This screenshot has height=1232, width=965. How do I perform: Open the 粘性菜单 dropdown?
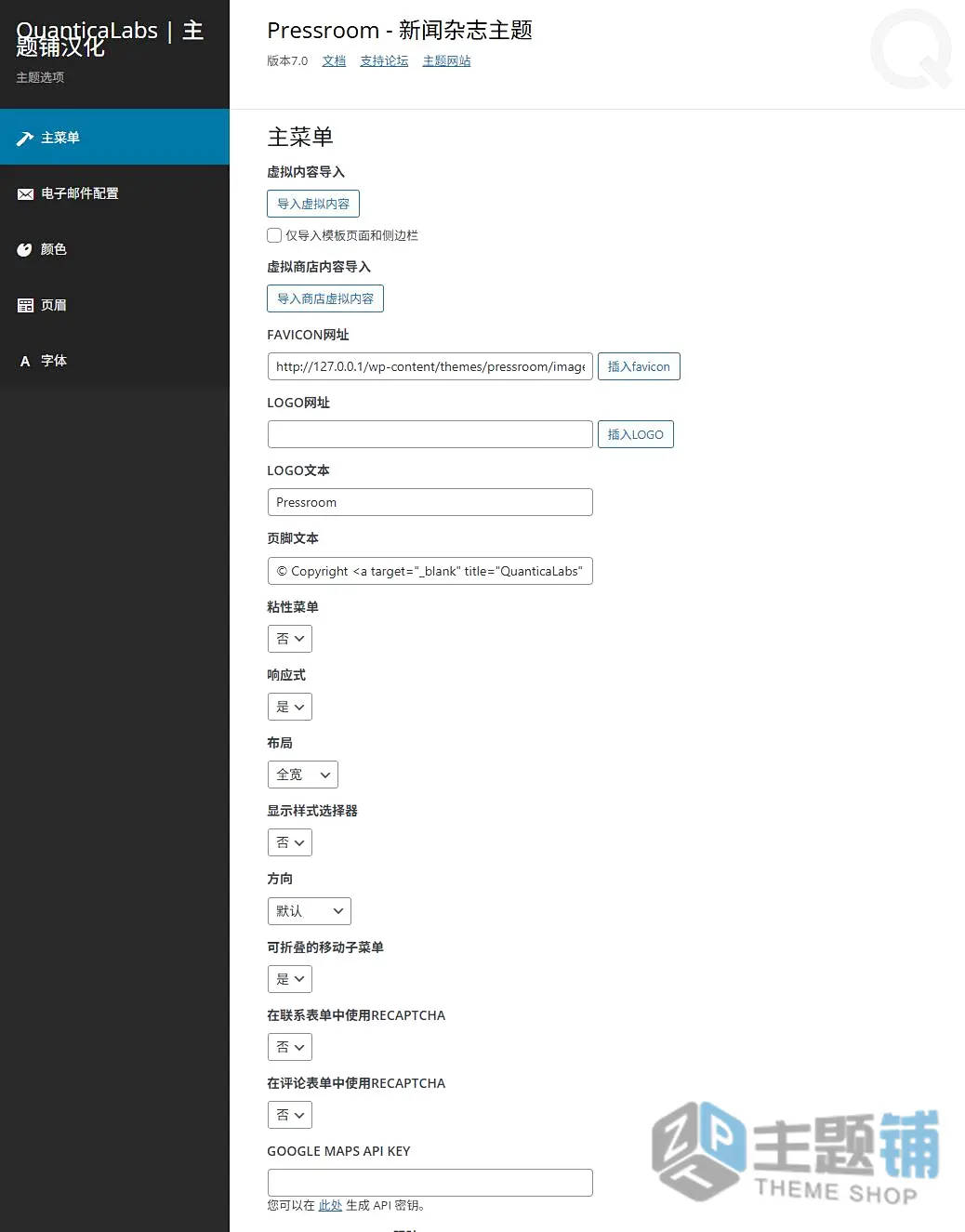(290, 639)
